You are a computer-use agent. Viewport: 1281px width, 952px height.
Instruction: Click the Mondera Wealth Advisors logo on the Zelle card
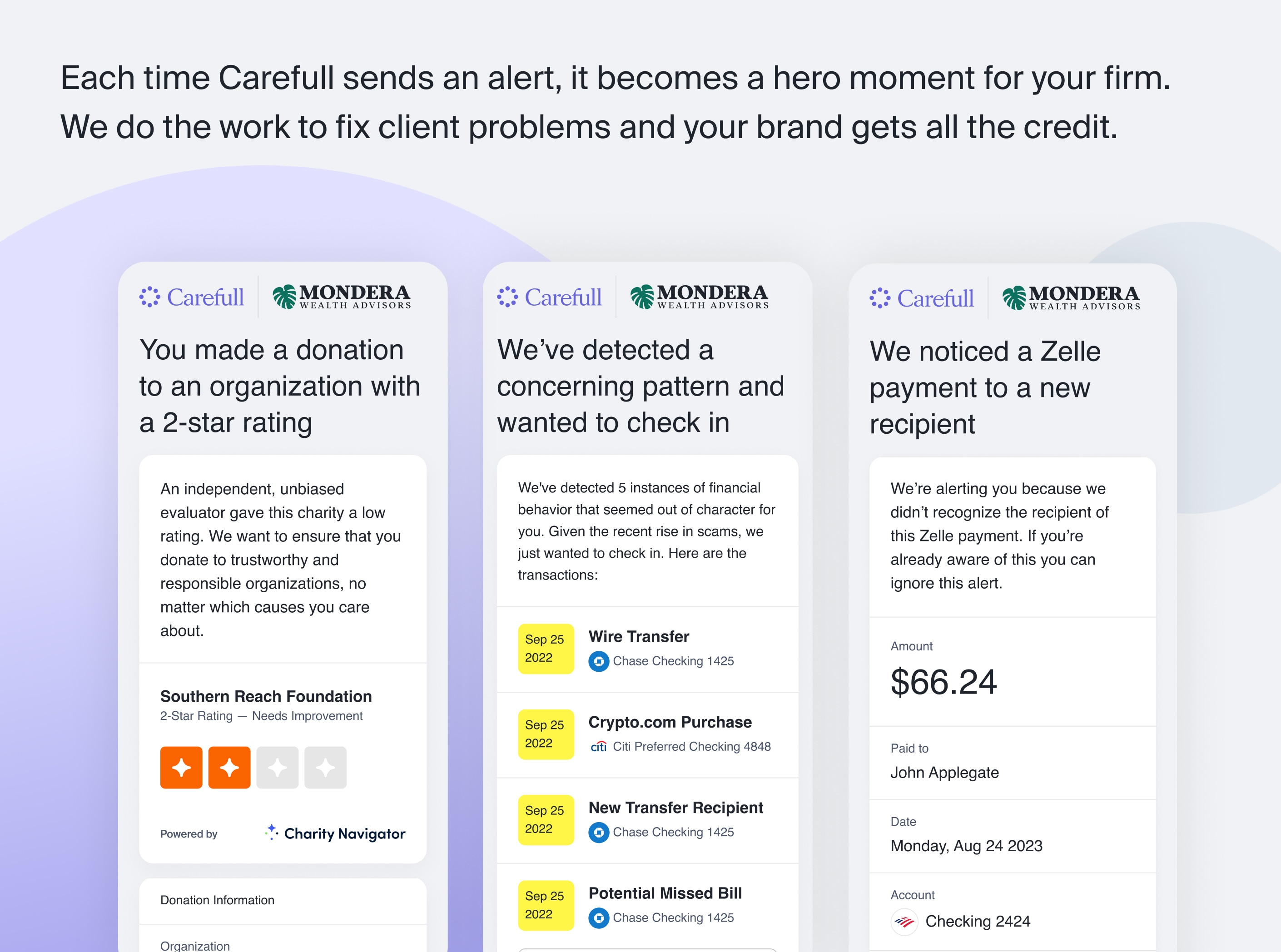coord(1071,298)
